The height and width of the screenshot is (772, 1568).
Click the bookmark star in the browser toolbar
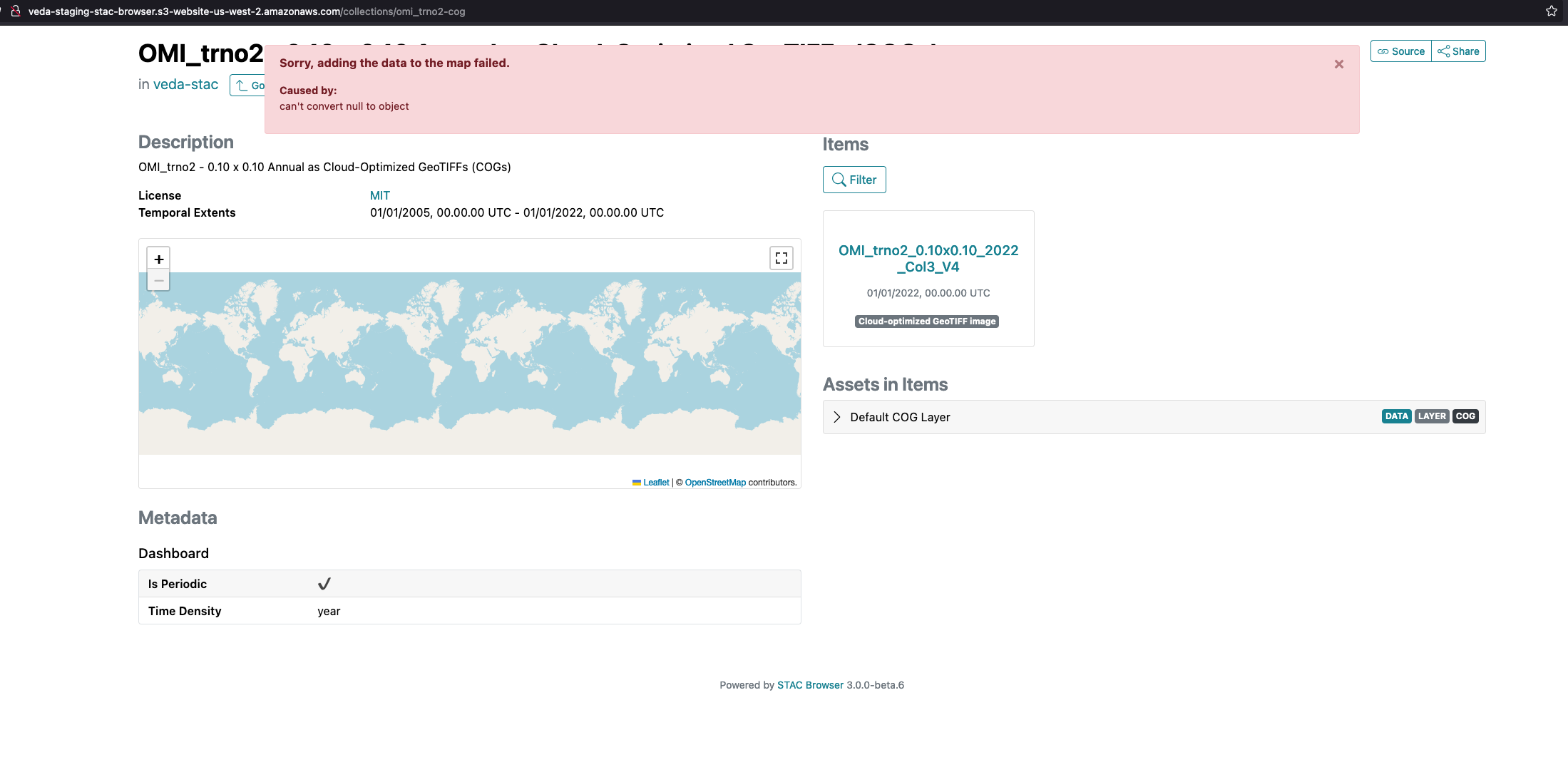1551,11
